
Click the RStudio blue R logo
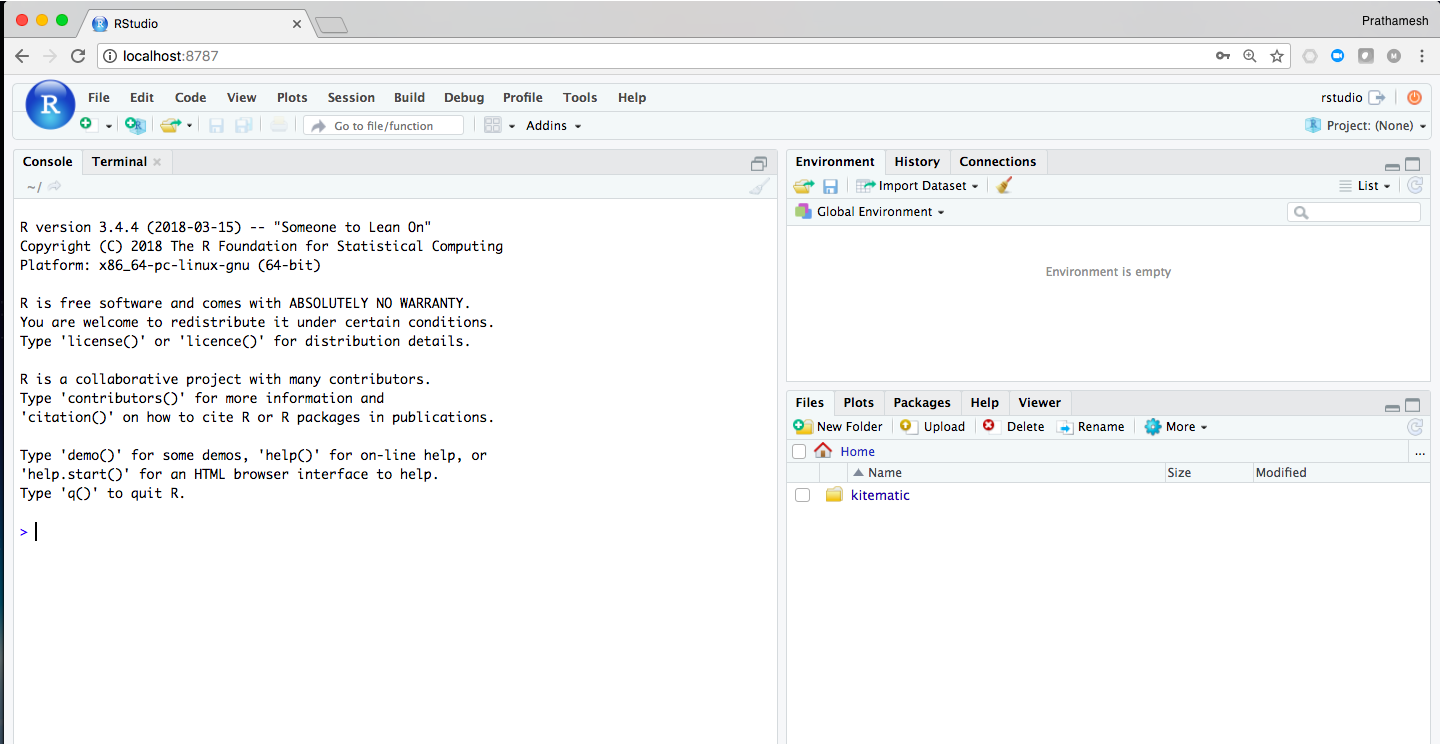click(50, 105)
